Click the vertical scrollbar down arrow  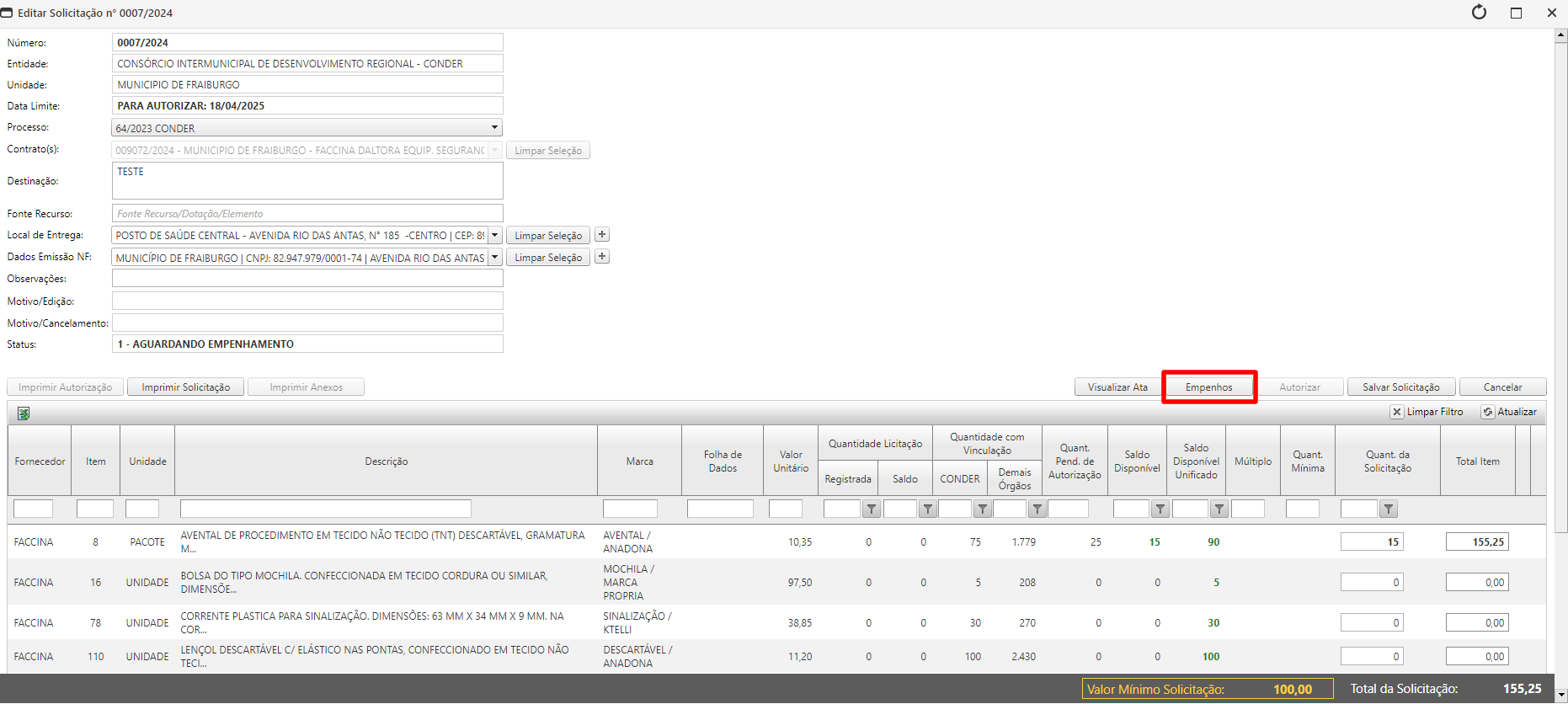(1560, 695)
